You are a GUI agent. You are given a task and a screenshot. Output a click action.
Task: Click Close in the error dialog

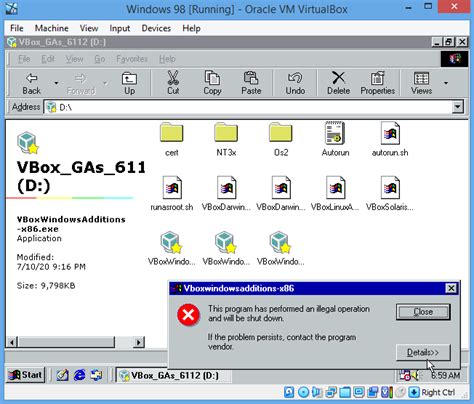click(423, 312)
